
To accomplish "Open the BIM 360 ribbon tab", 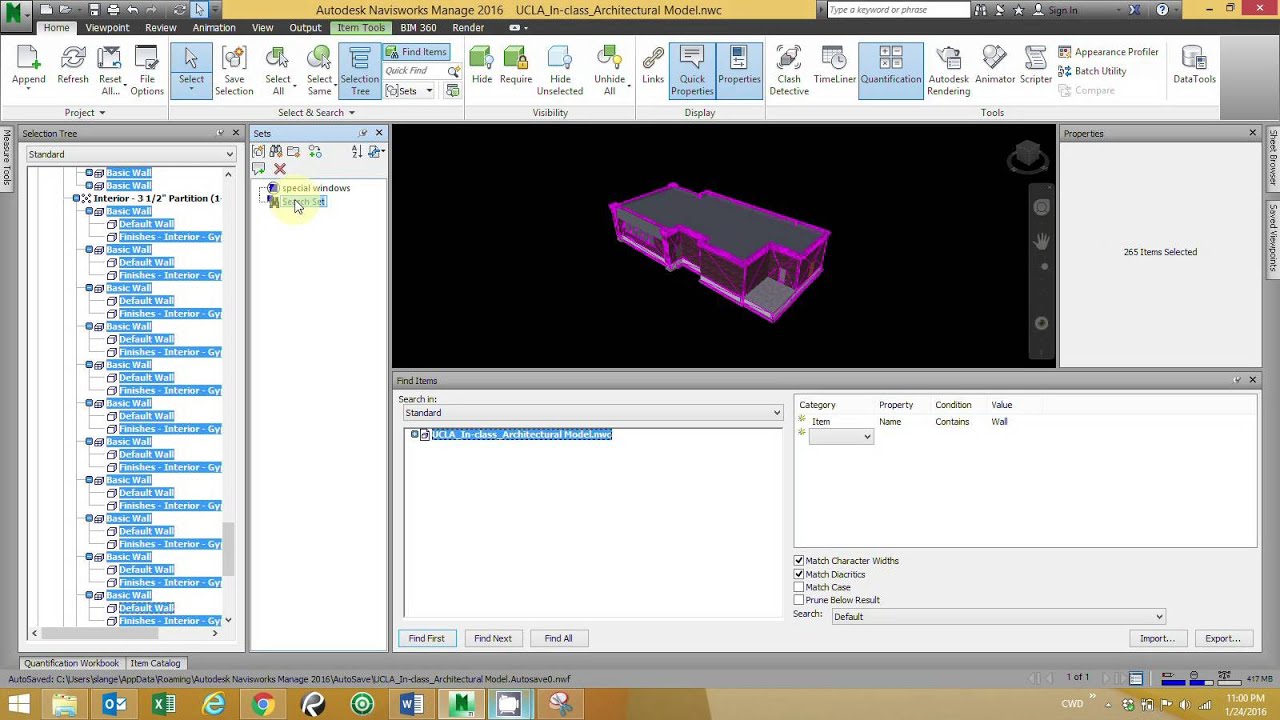I will pos(418,28).
